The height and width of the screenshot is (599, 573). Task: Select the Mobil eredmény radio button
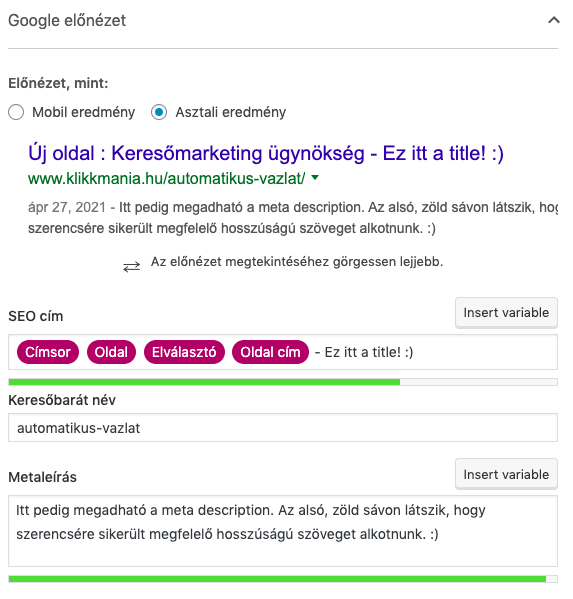16,112
